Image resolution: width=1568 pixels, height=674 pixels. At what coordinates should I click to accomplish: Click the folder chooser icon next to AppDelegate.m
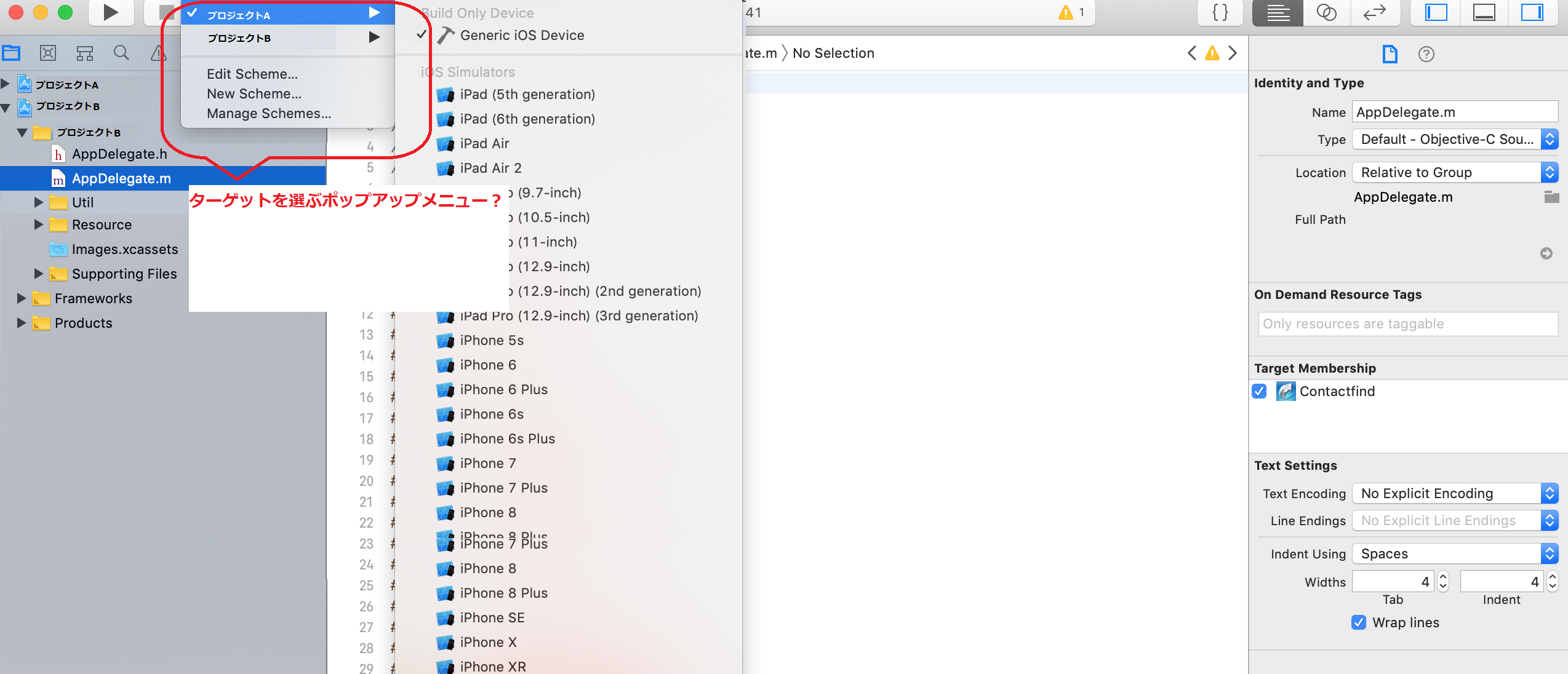pyautogui.click(x=1551, y=197)
